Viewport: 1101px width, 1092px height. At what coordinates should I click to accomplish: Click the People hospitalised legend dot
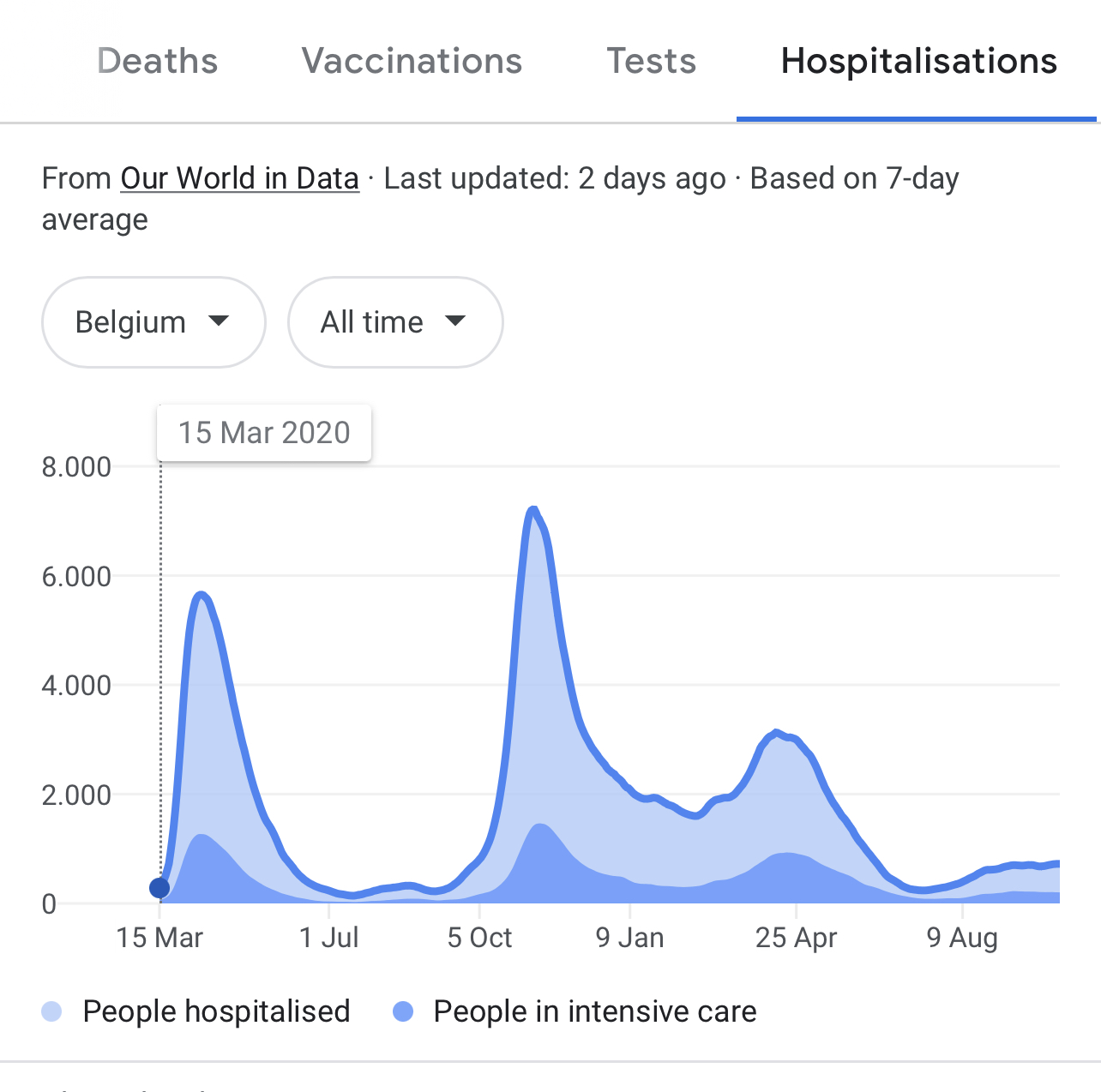pos(52,1011)
